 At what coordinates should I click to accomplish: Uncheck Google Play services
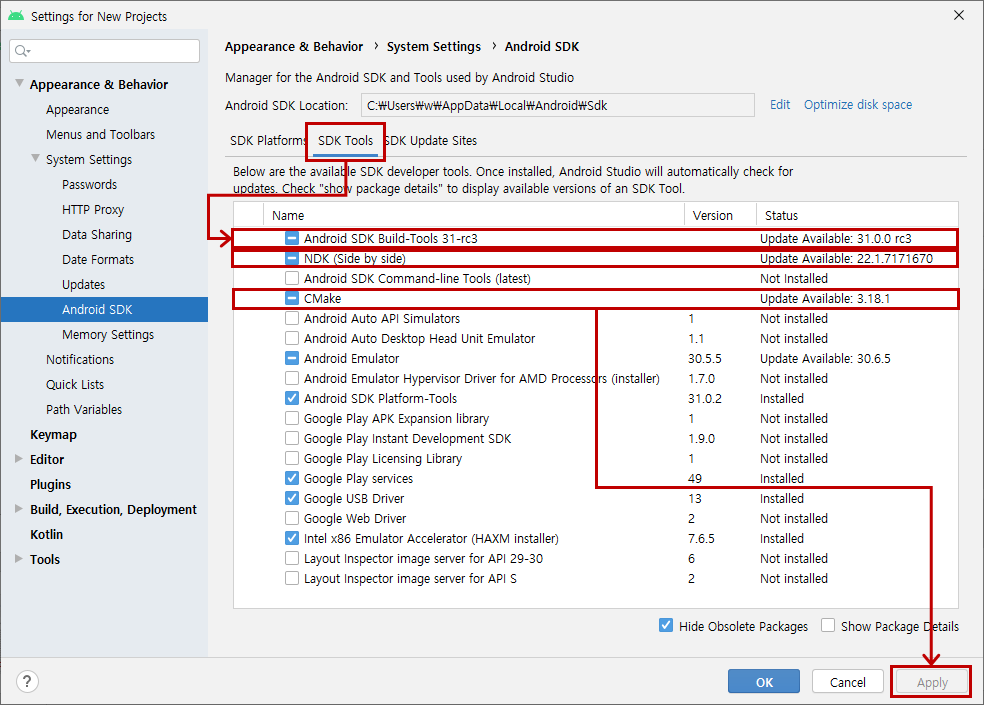292,478
